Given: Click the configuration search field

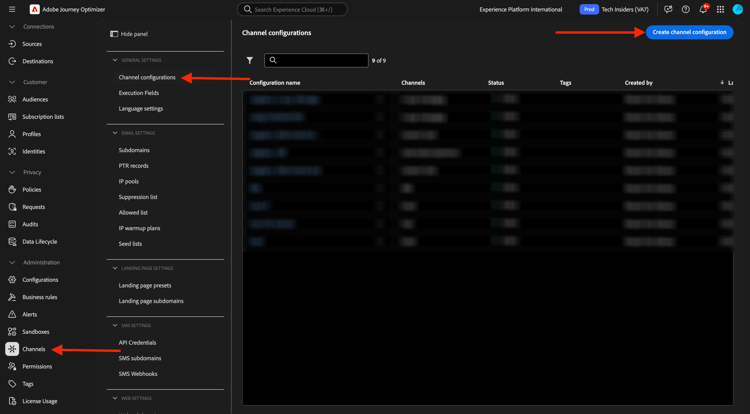Looking at the screenshot, I should tap(316, 60).
